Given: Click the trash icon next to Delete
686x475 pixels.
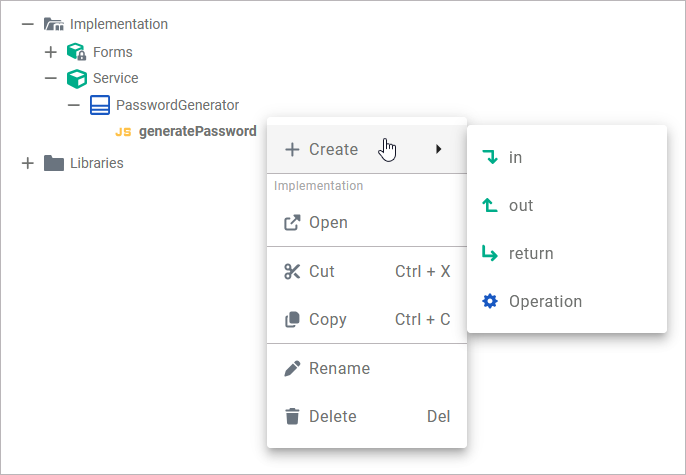Looking at the screenshot, I should click(x=292, y=416).
